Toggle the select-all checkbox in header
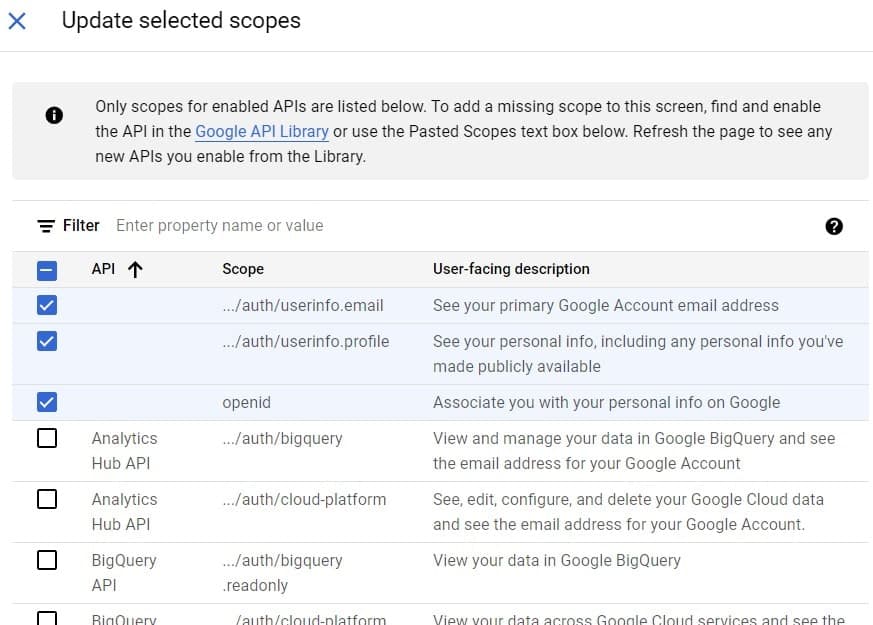Viewport: 873px width, 625px height. (46, 268)
